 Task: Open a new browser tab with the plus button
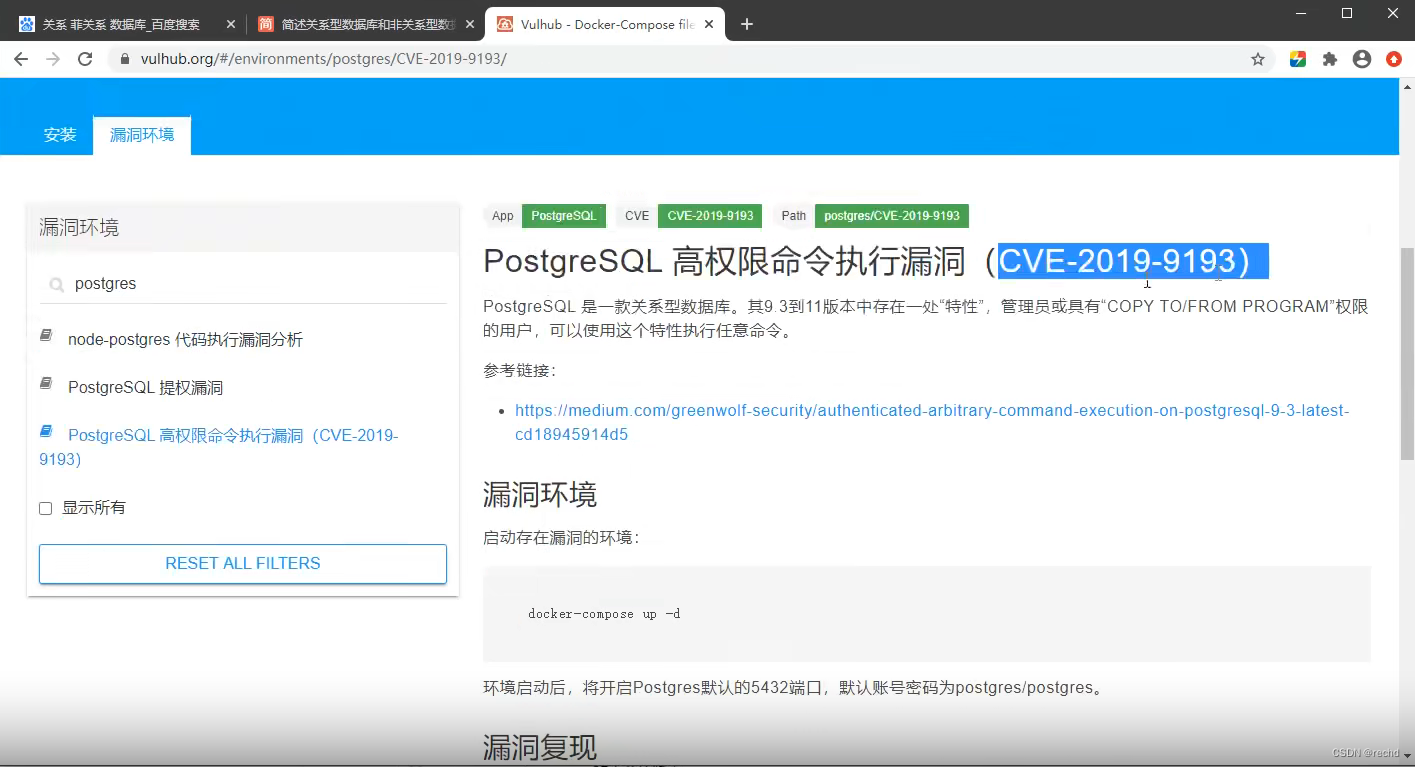pos(746,23)
